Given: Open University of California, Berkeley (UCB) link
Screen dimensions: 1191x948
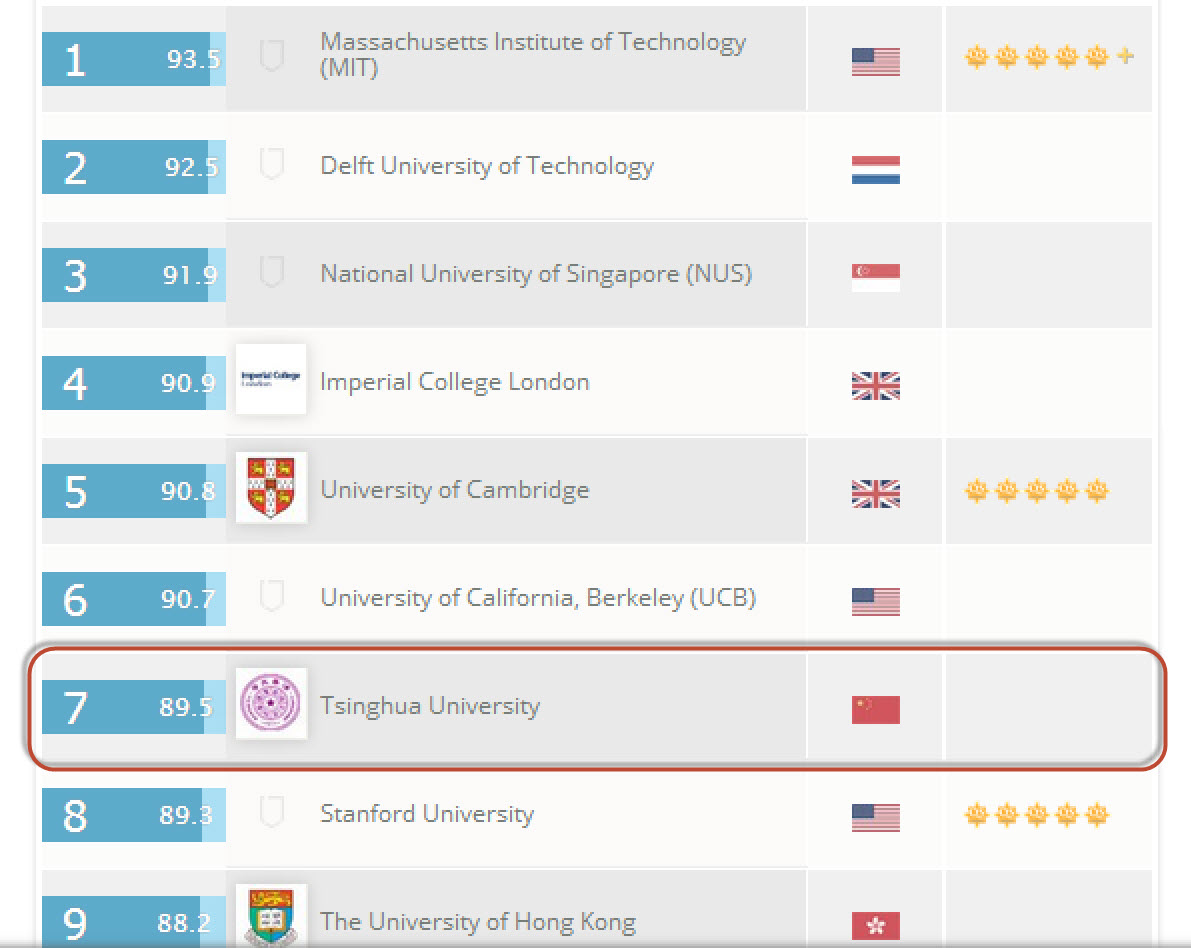Looking at the screenshot, I should tap(538, 598).
